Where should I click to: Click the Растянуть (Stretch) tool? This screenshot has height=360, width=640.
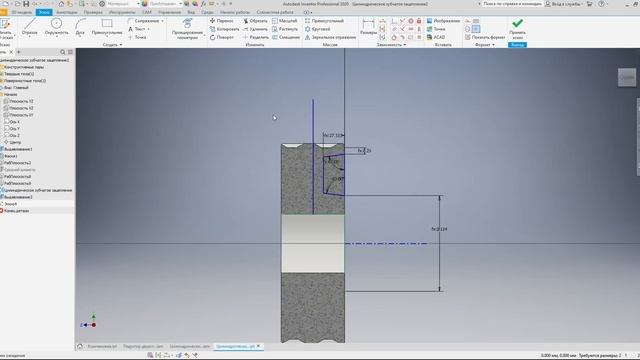(285, 29)
